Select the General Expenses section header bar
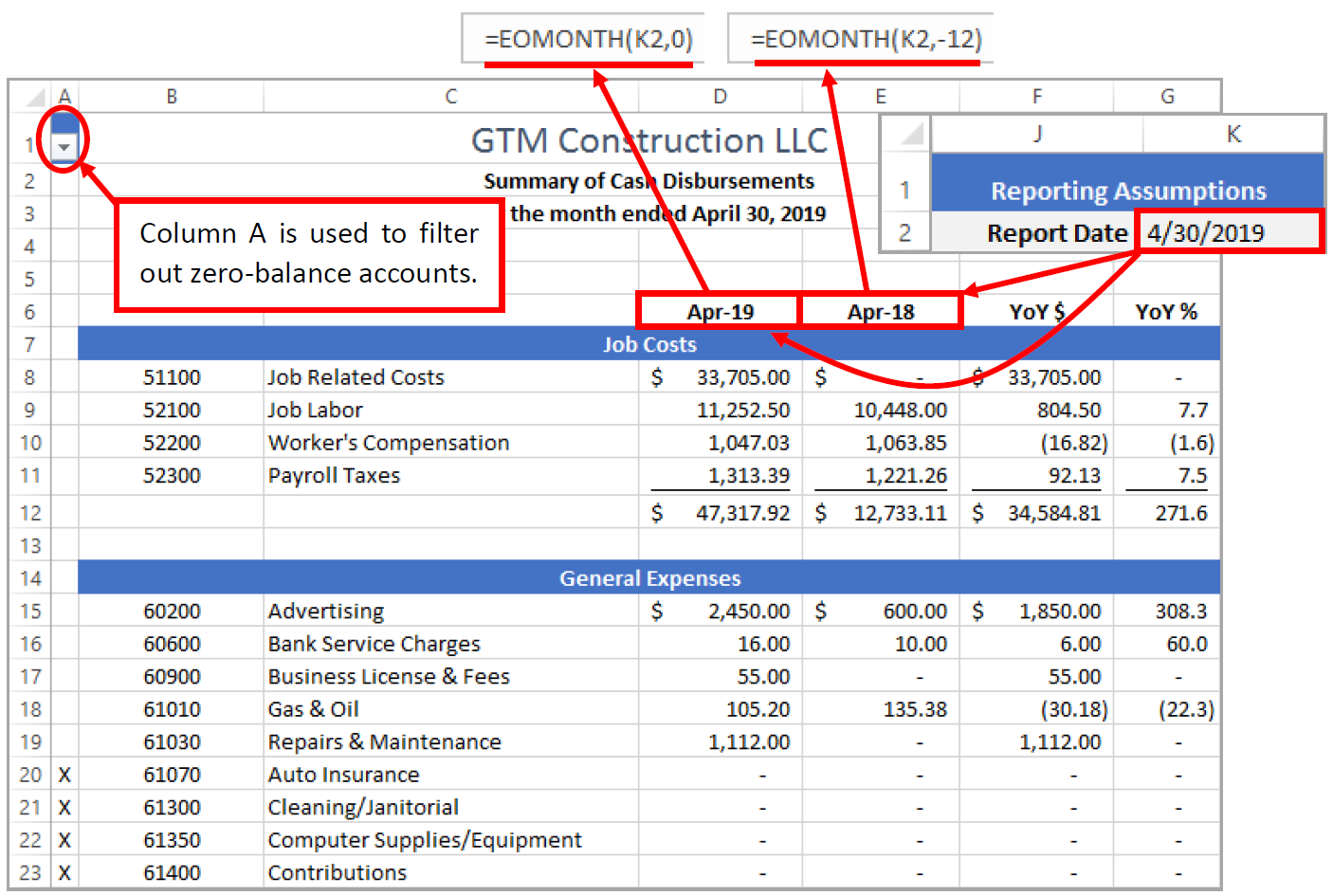1333x896 pixels. 648,578
